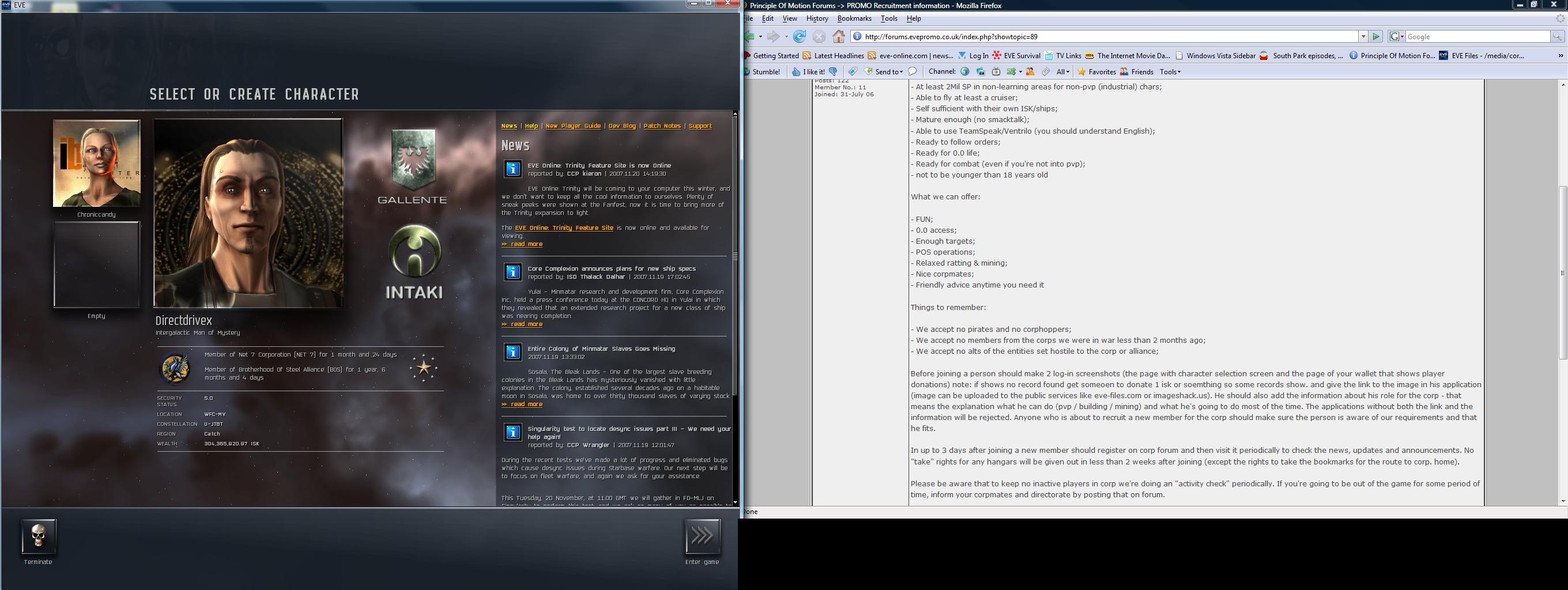
Task: Click the Net 7 Corporation logo icon
Action: point(175,368)
